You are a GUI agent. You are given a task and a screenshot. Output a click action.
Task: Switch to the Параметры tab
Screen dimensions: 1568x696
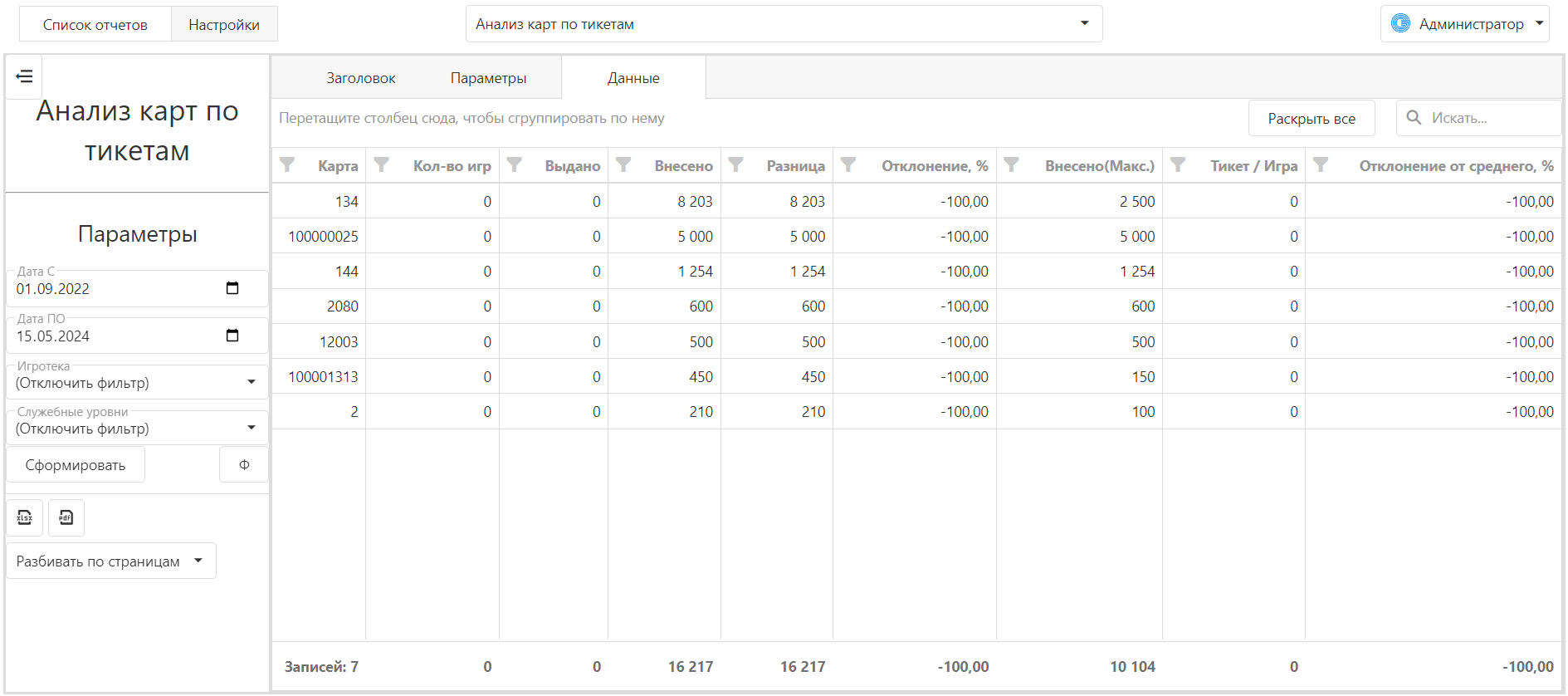(488, 78)
